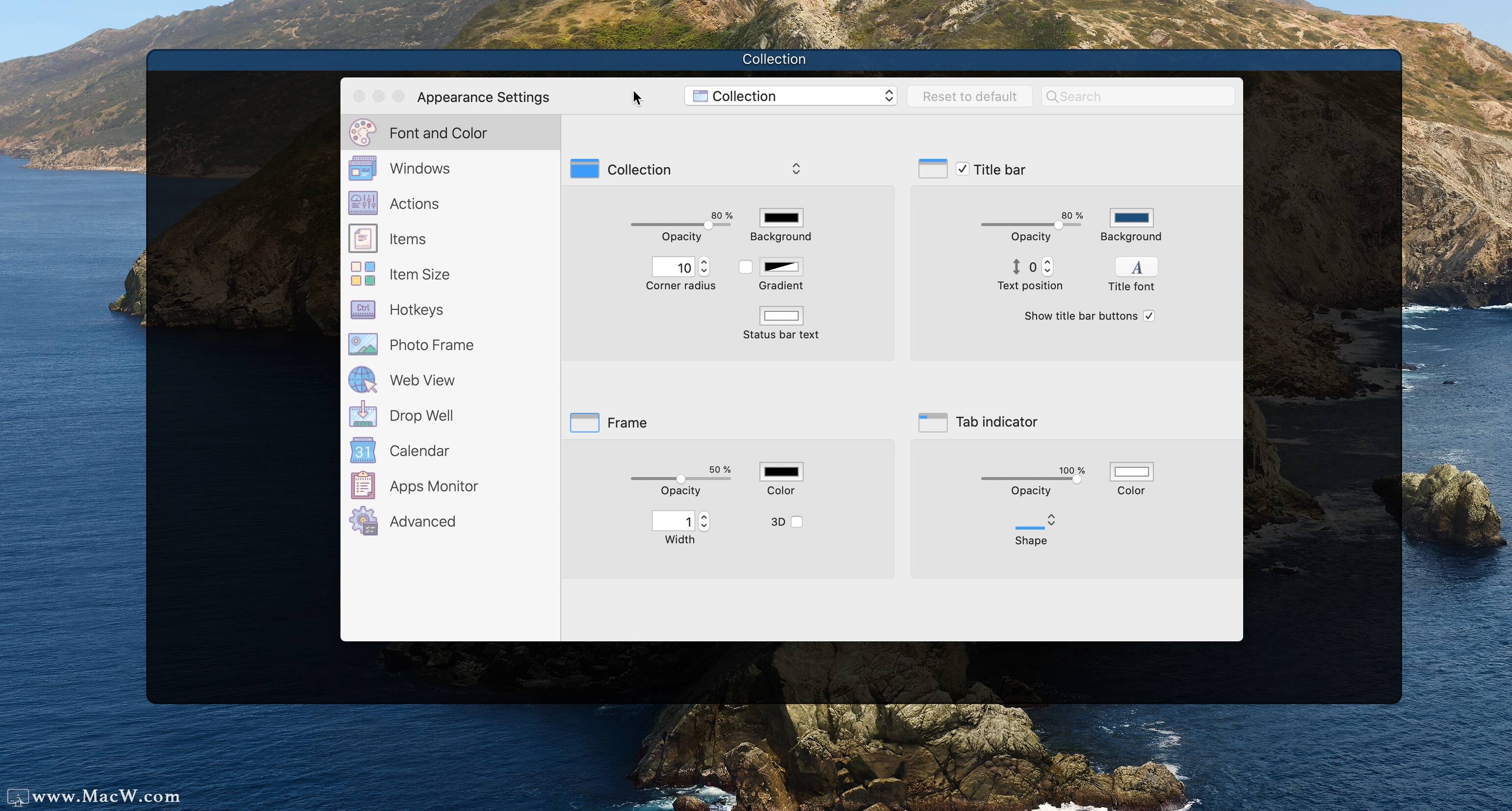The image size is (1512, 811).
Task: Select Web View settings tab
Action: click(421, 380)
